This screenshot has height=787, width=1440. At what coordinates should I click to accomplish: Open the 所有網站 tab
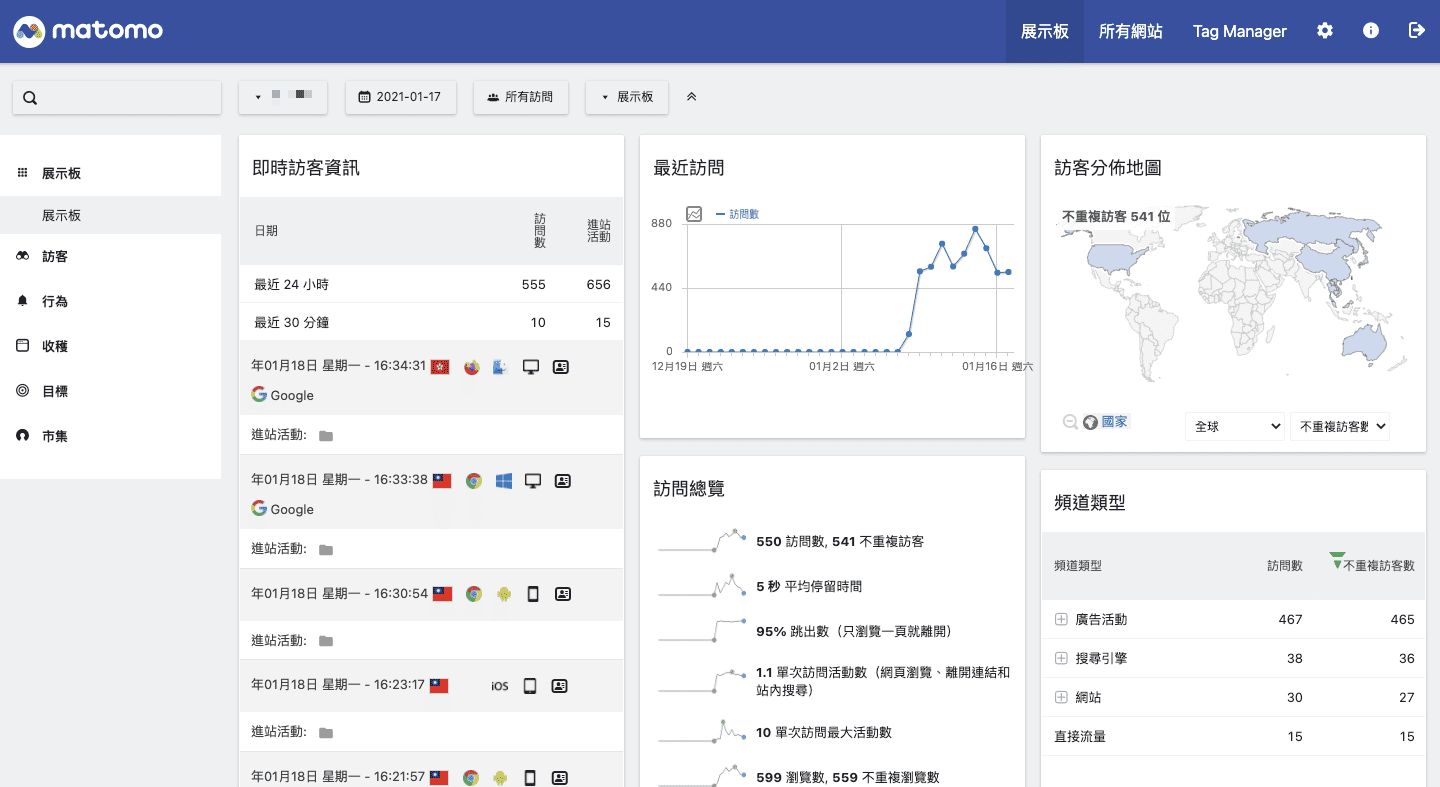click(x=1130, y=31)
